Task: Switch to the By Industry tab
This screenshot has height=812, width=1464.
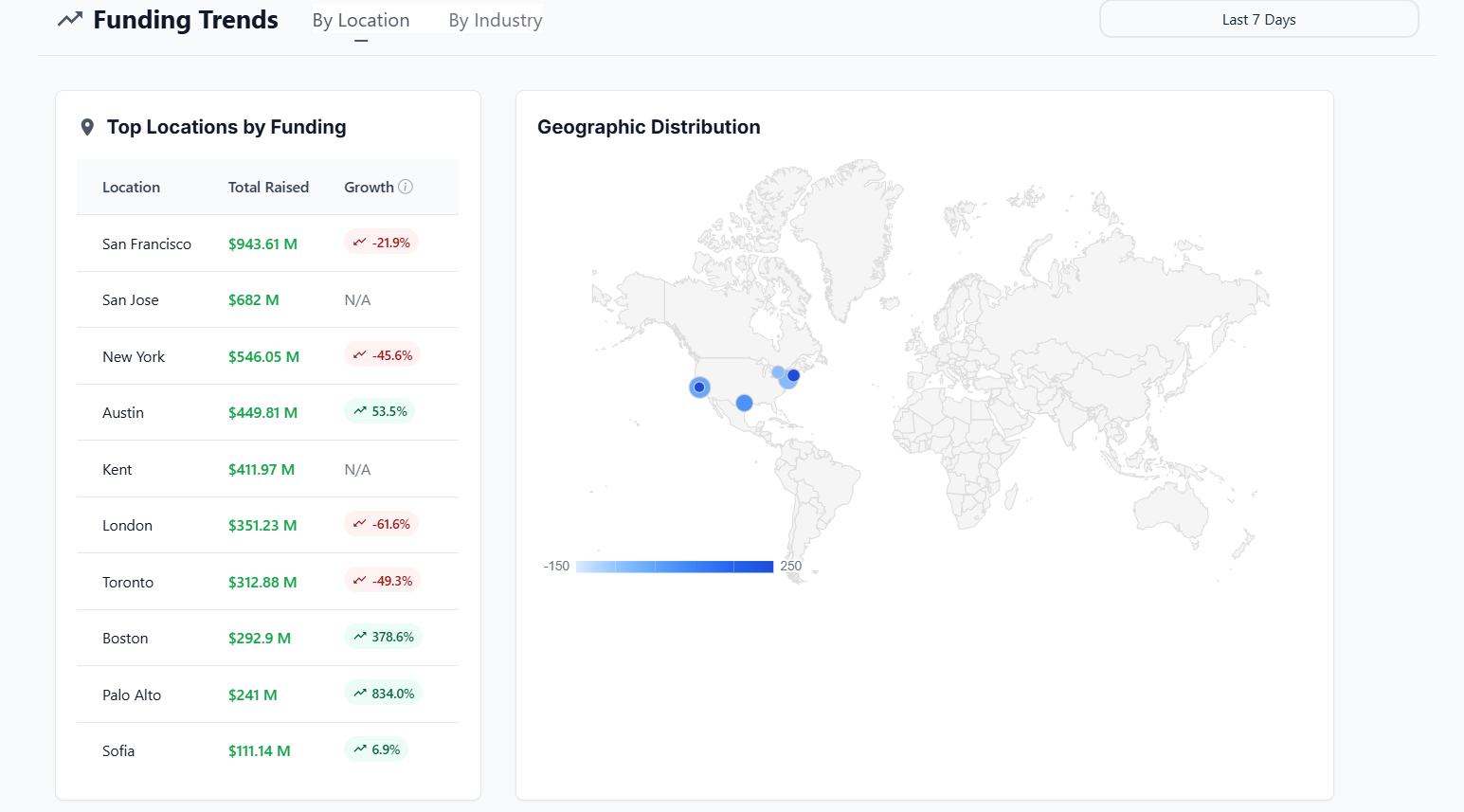Action: pyautogui.click(x=494, y=19)
